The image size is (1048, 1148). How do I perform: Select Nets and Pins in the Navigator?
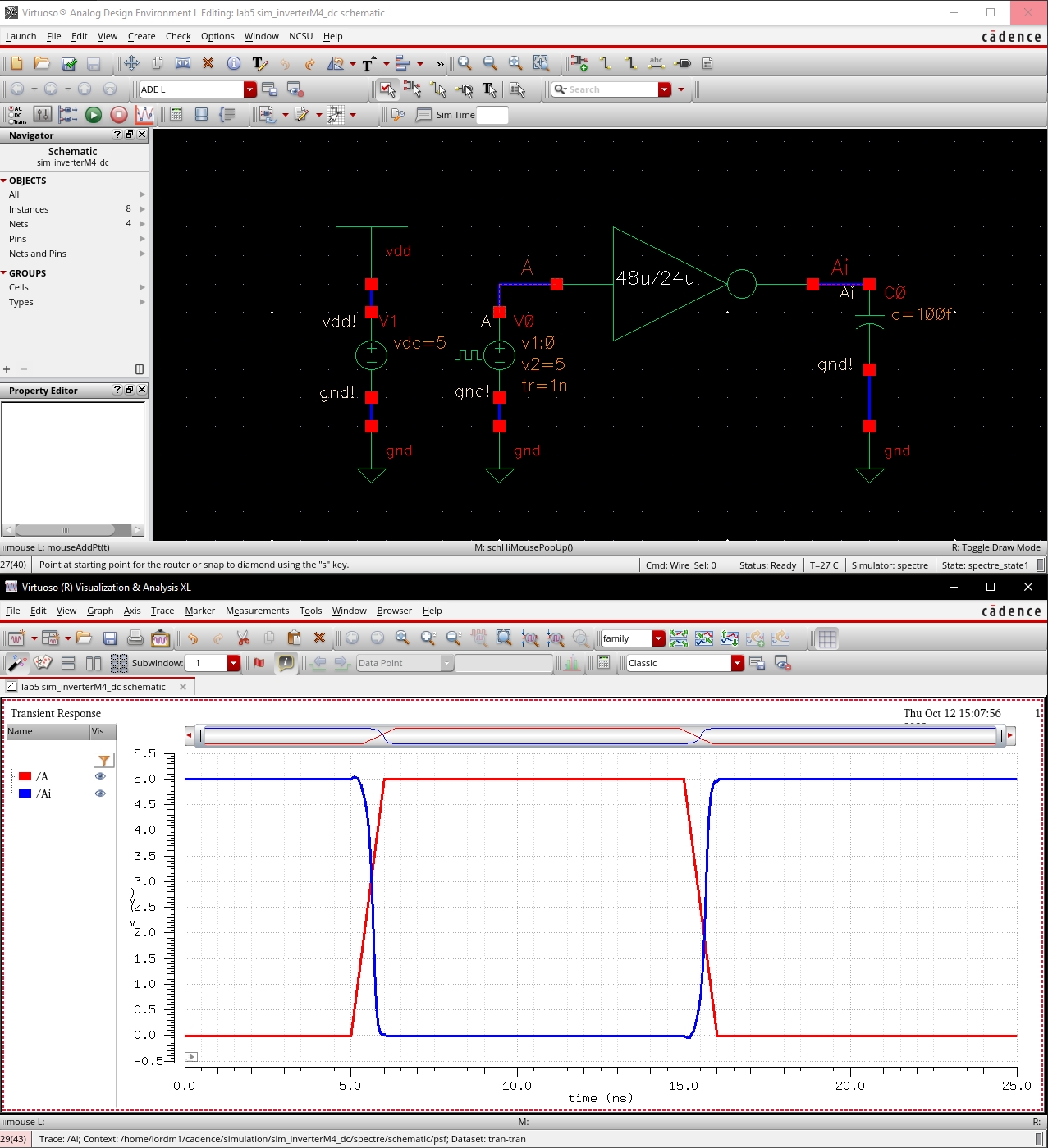[x=38, y=254]
